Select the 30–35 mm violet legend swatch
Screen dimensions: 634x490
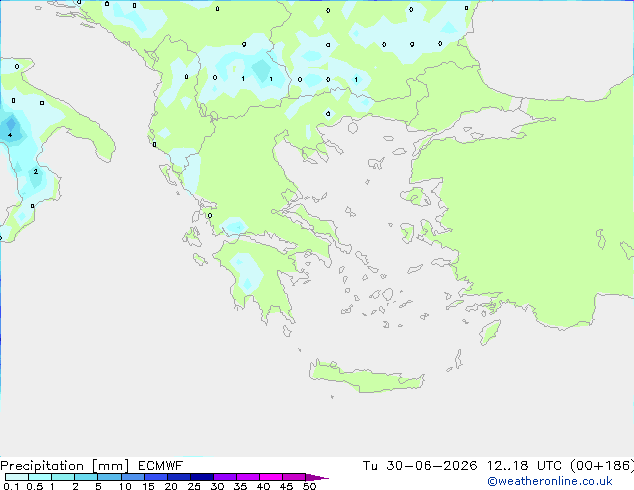(x=225, y=477)
